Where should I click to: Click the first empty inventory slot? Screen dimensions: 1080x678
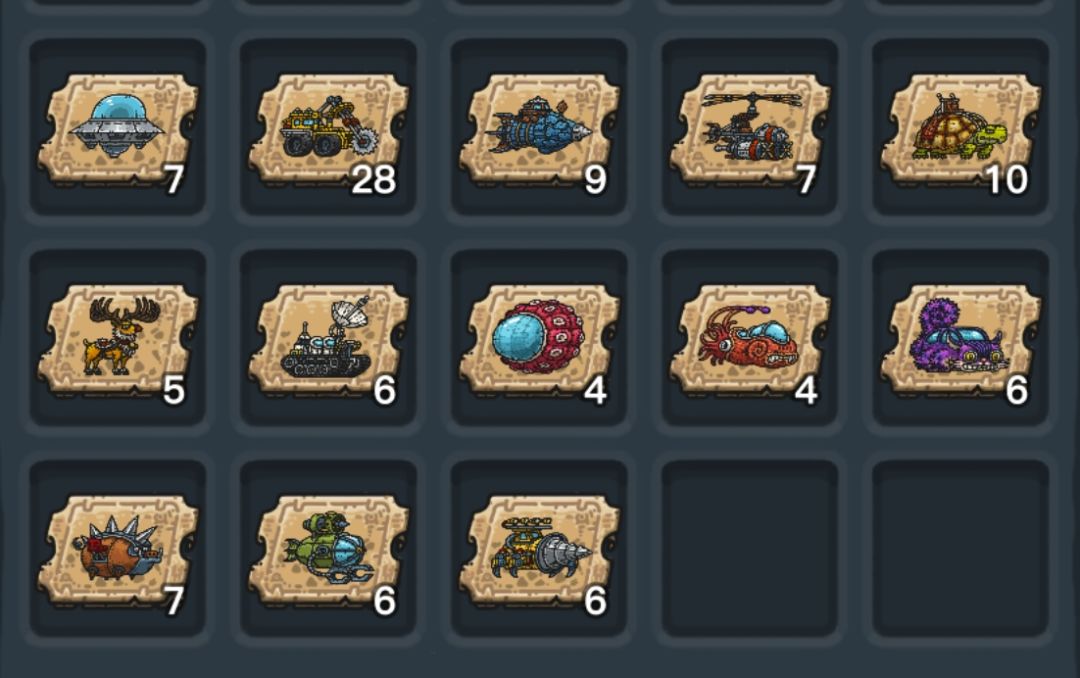(x=750, y=548)
